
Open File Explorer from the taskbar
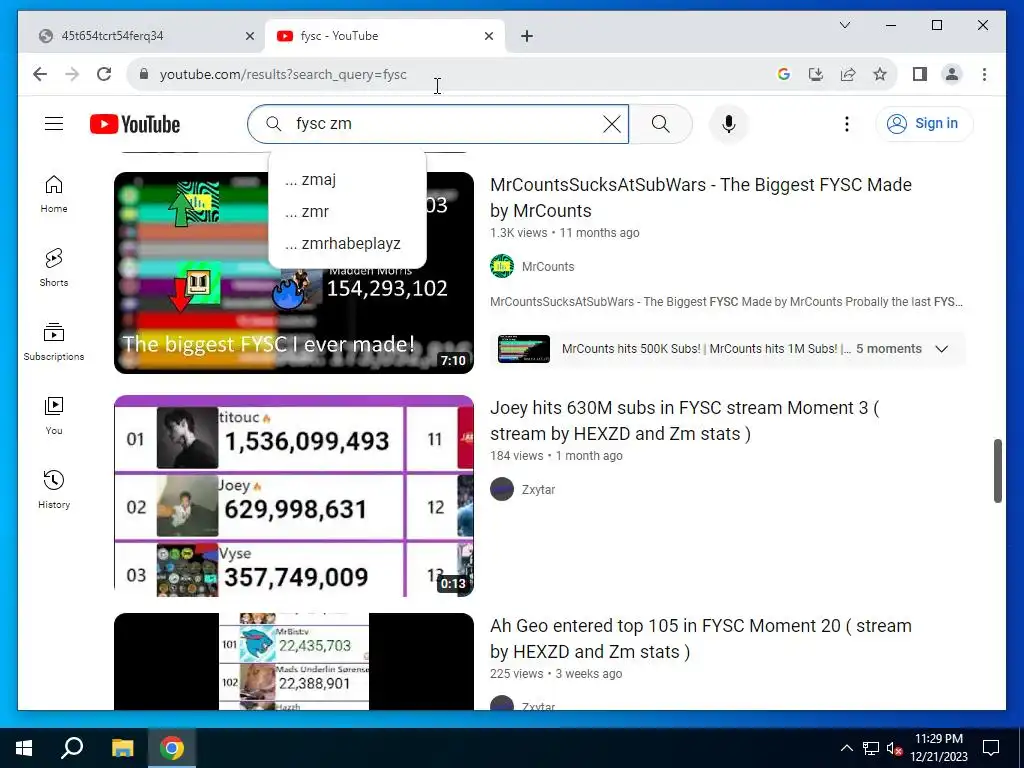tap(122, 748)
